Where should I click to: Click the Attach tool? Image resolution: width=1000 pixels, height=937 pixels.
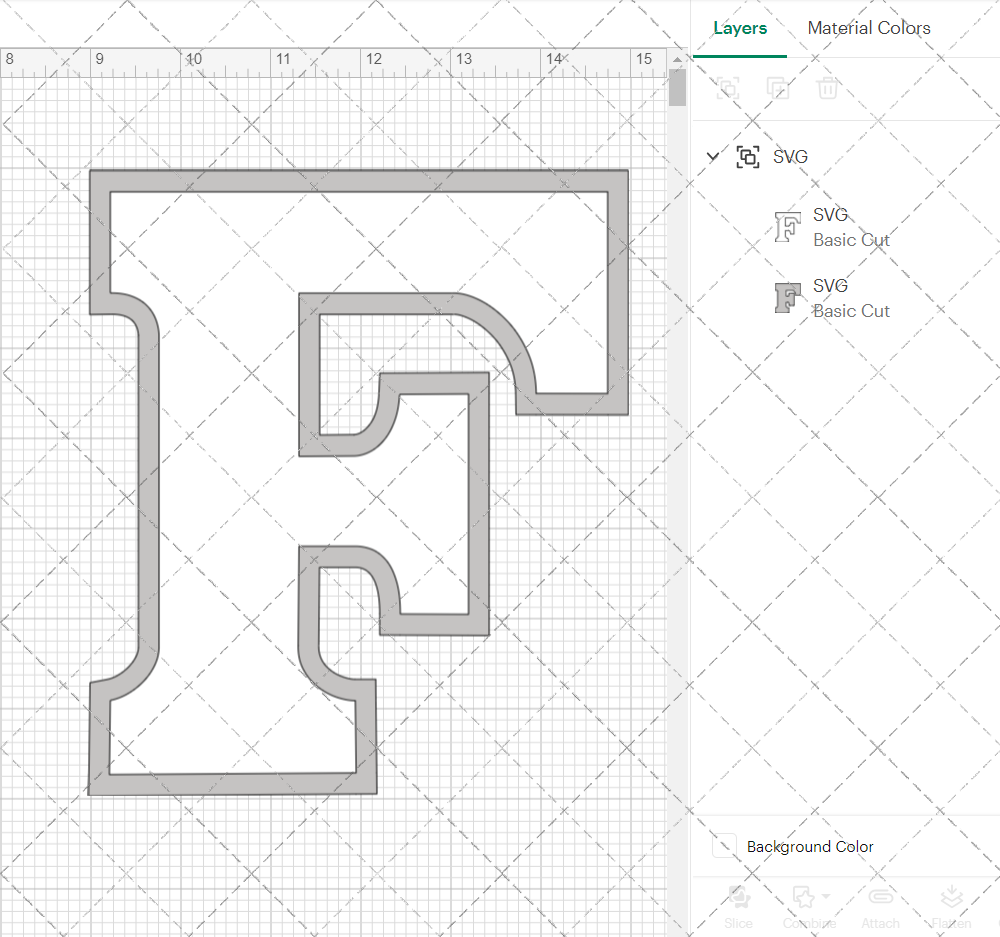[880, 906]
